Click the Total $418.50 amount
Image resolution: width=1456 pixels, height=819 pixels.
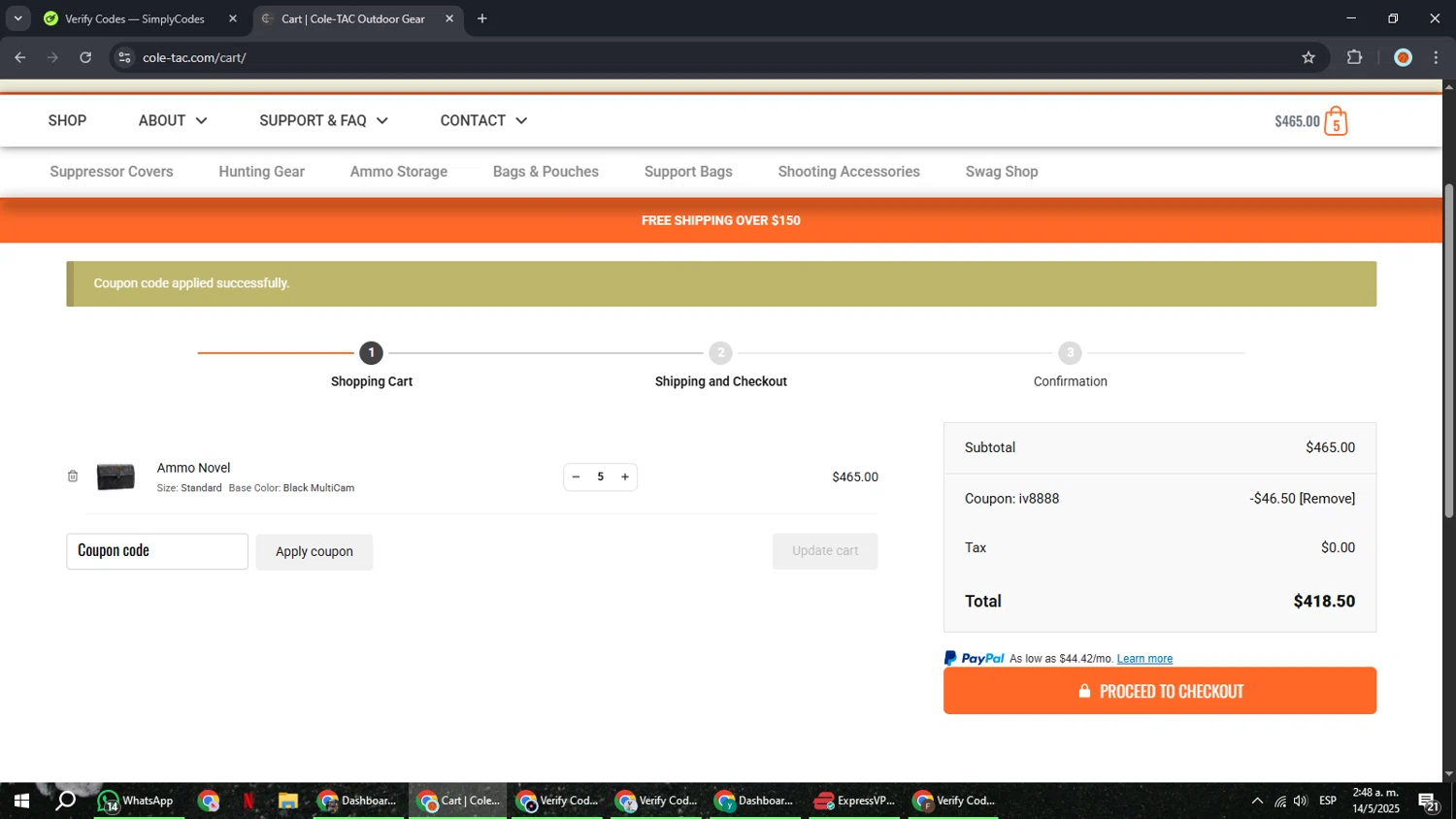tap(1324, 602)
